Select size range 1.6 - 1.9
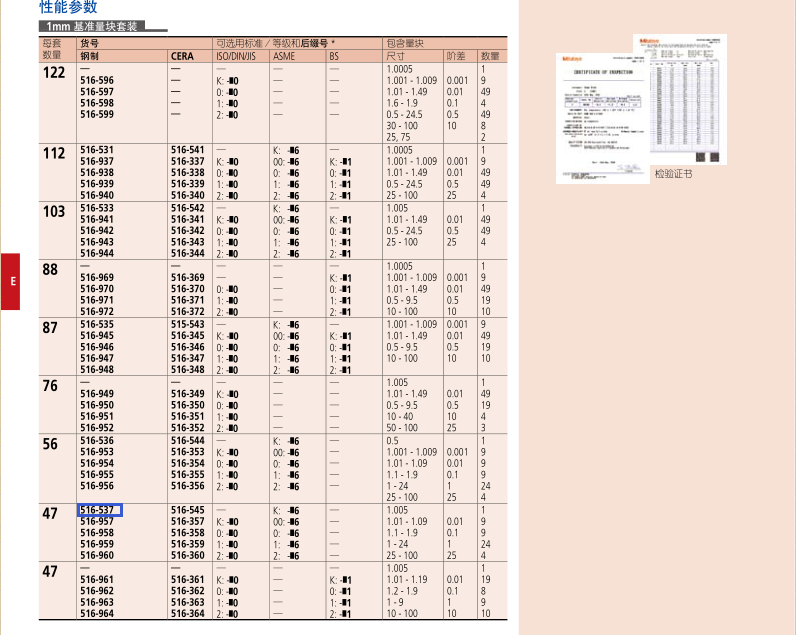The height and width of the screenshot is (635, 796). pos(402,103)
